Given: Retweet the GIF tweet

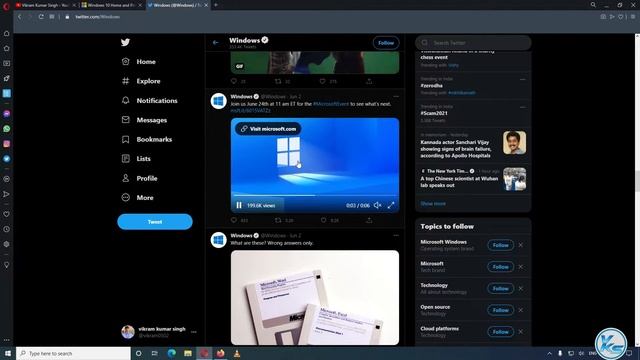Looking at the screenshot, I should point(278,82).
